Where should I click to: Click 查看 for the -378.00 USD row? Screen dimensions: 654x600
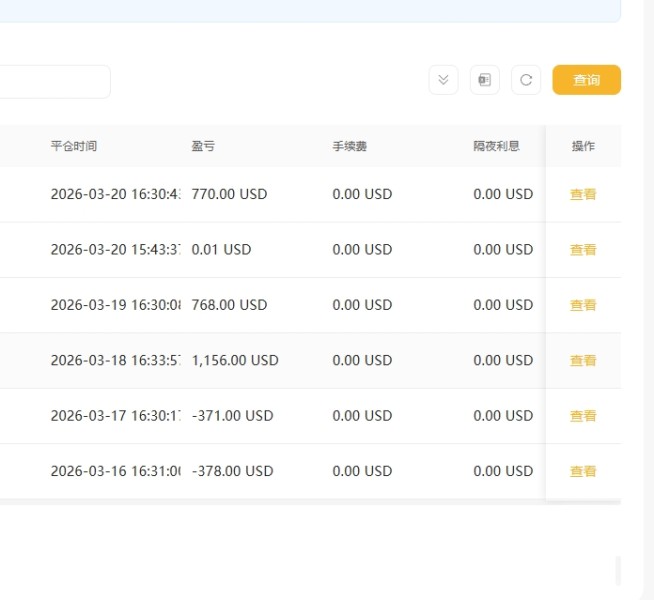click(583, 472)
